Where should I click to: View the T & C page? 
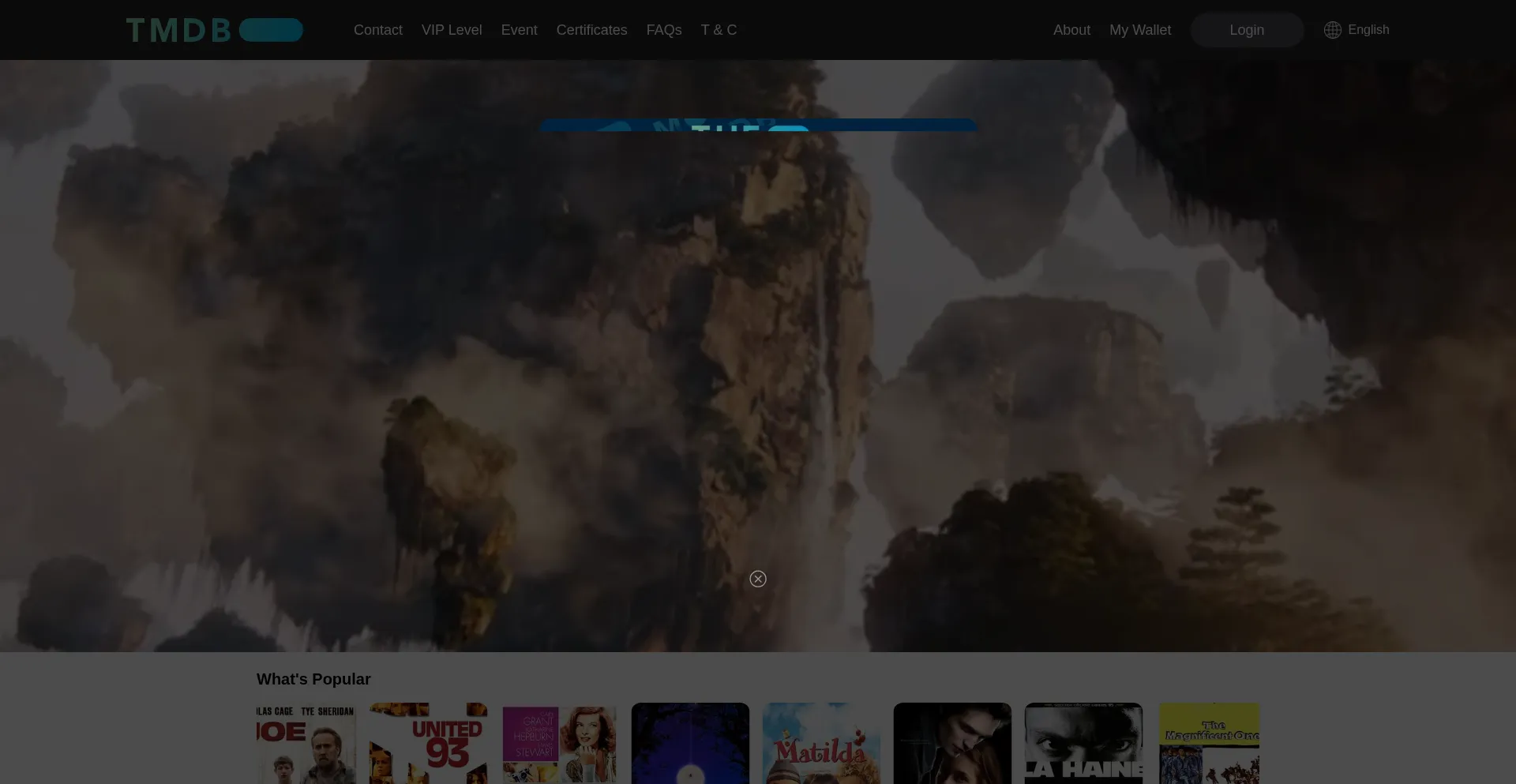(x=718, y=30)
